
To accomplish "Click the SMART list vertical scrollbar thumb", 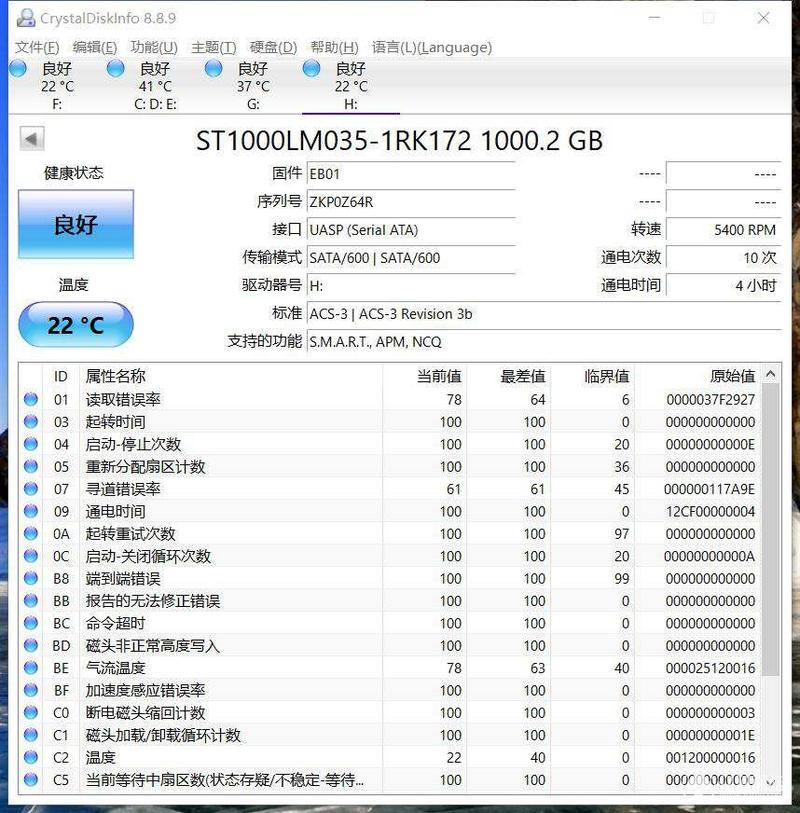I will coord(770,529).
